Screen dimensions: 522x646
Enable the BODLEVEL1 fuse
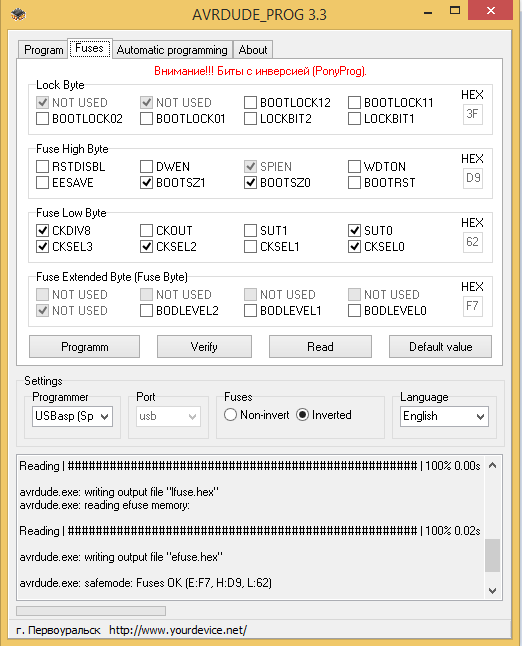click(x=250, y=311)
